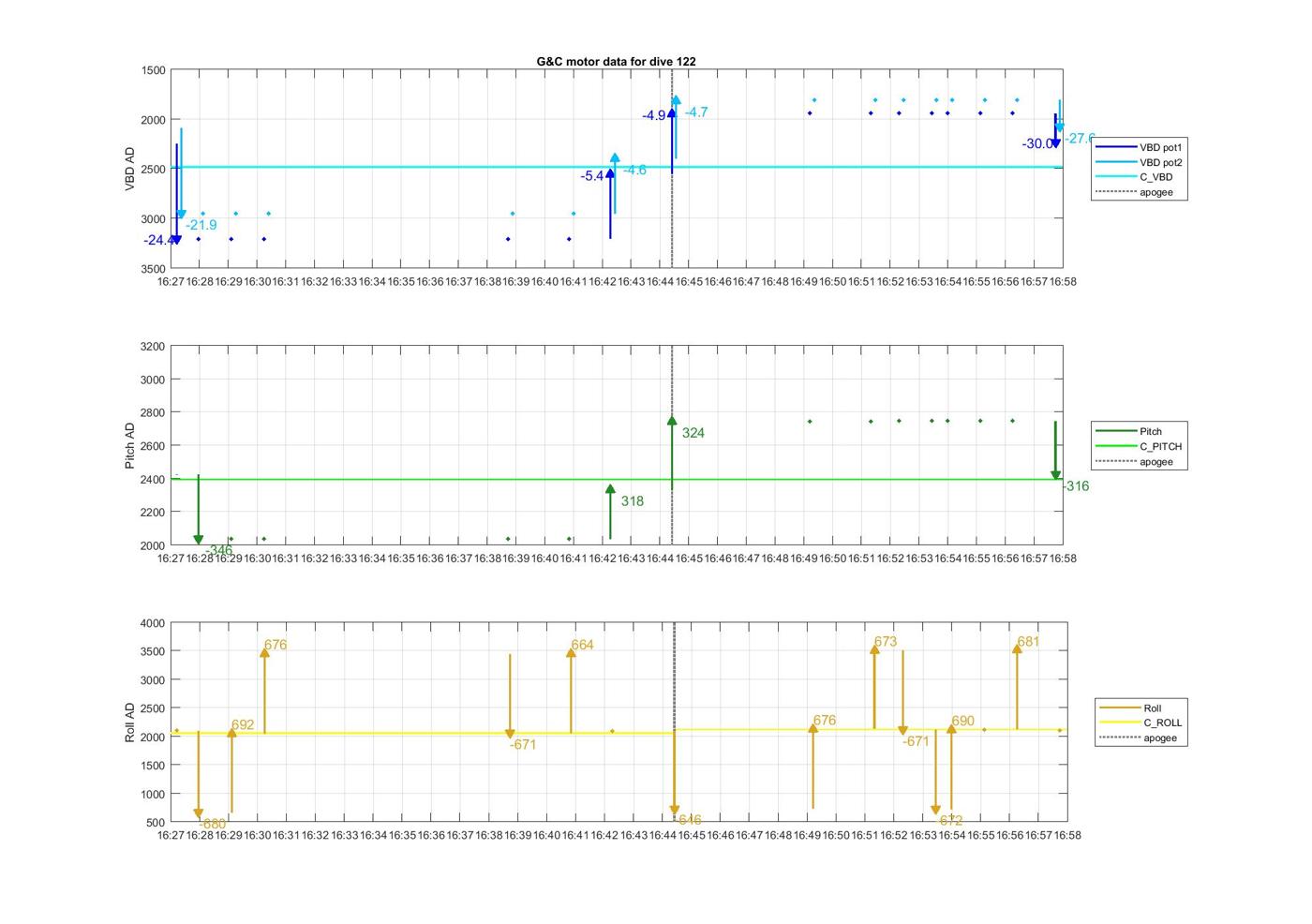The height and width of the screenshot is (924, 1312).
Task: Click the 16:27 tick under the VBD plot
Action: click(x=171, y=282)
